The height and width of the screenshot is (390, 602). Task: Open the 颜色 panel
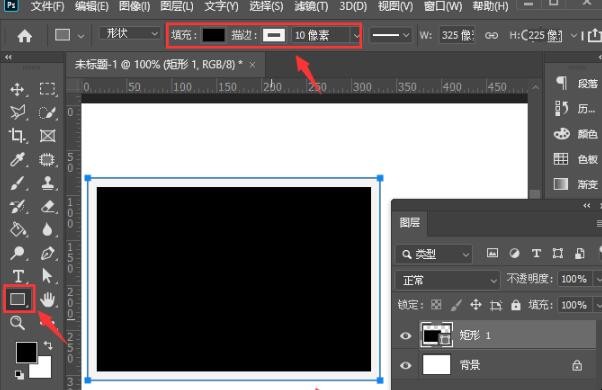576,134
